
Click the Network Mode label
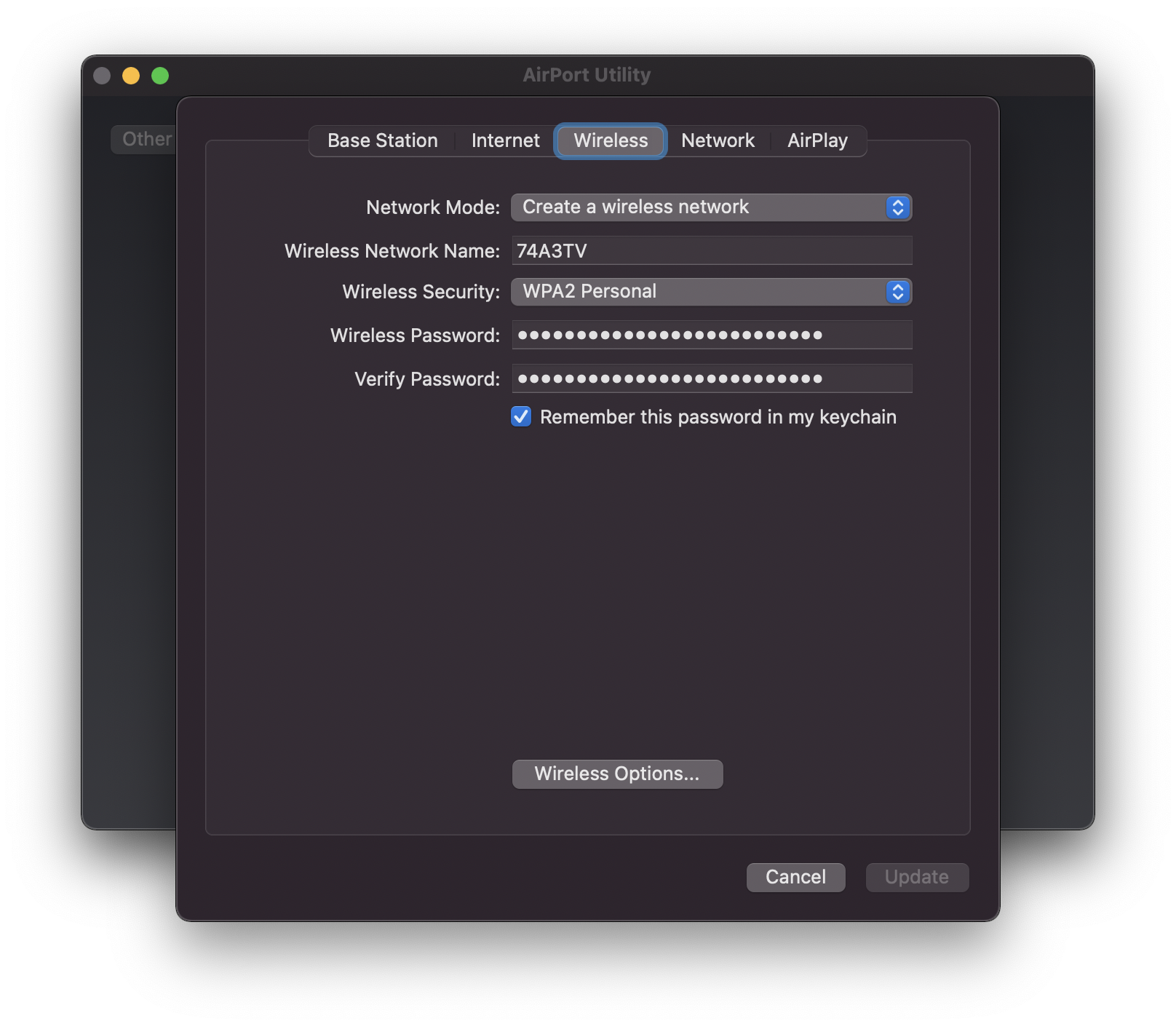(x=433, y=207)
